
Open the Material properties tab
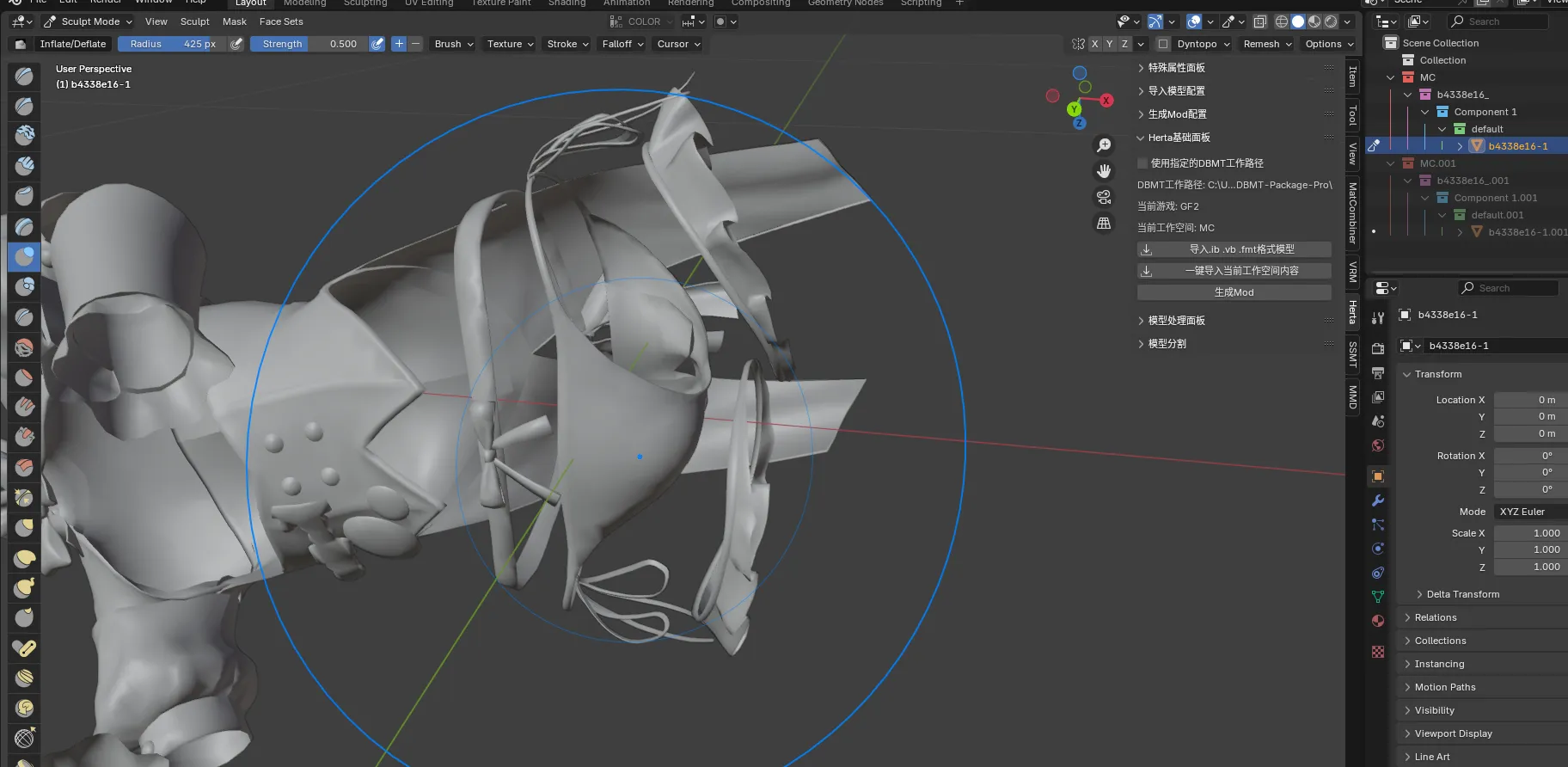pos(1378,620)
